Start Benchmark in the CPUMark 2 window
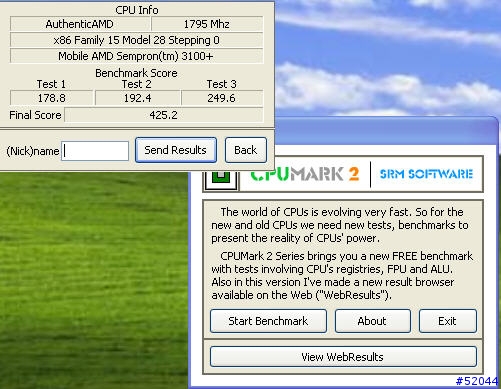Screen dimensions: 501x389 [268, 321]
